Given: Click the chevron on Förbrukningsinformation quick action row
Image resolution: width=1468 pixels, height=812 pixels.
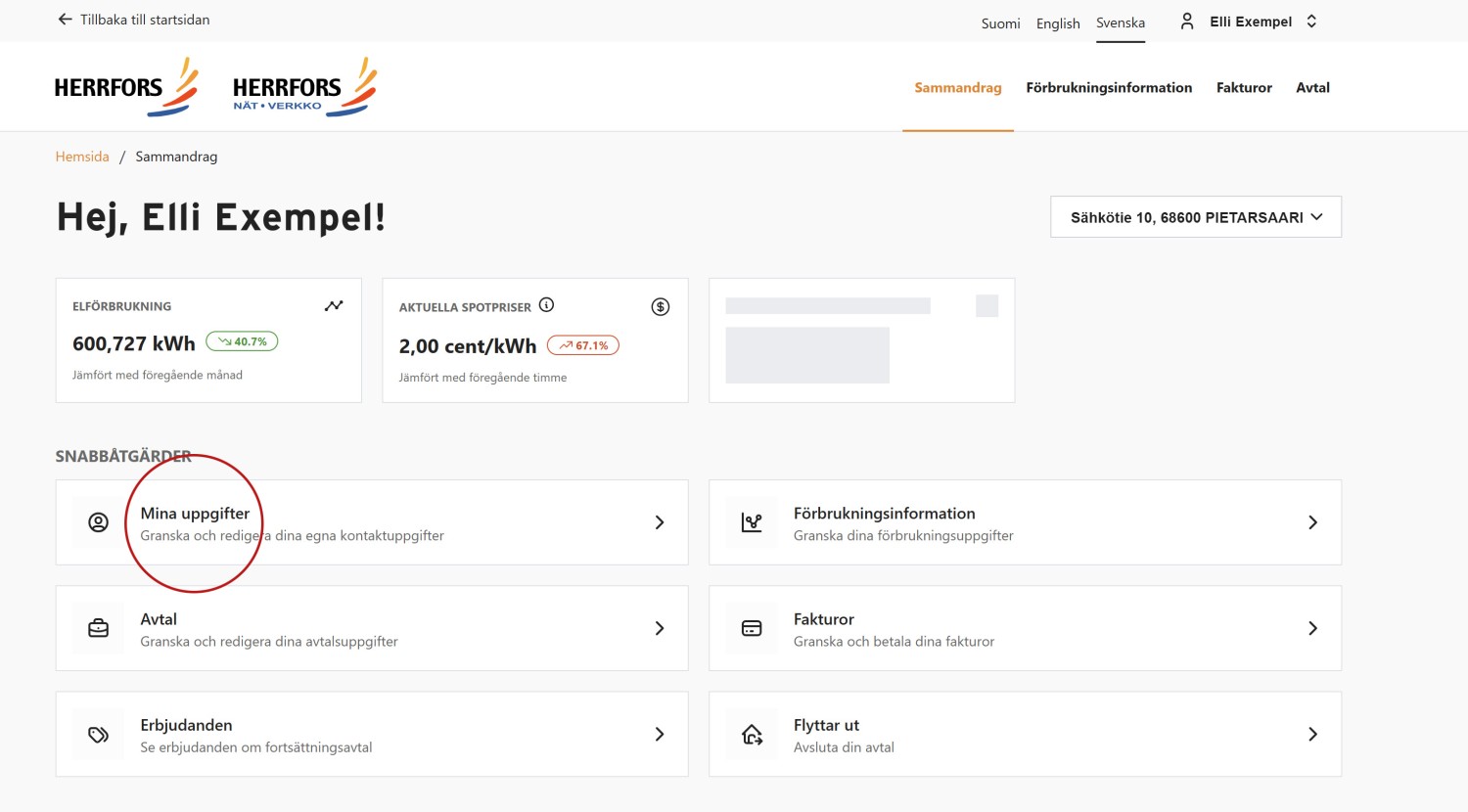Looking at the screenshot, I should click(x=1312, y=522).
